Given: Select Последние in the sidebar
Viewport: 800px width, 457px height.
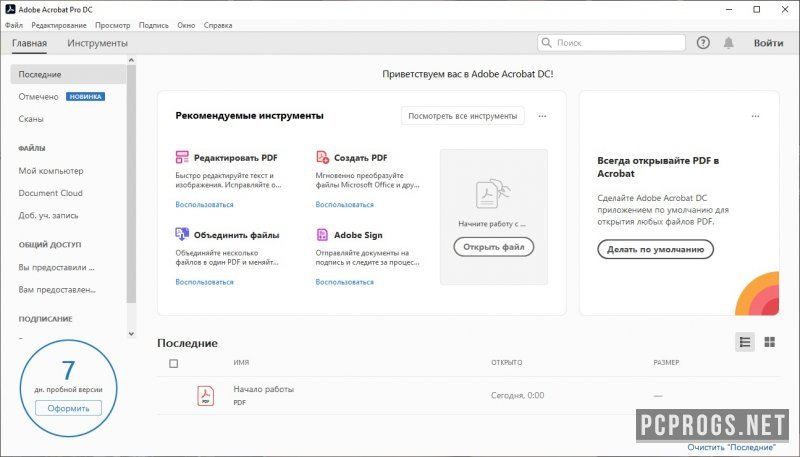Looking at the screenshot, I should [68, 74].
